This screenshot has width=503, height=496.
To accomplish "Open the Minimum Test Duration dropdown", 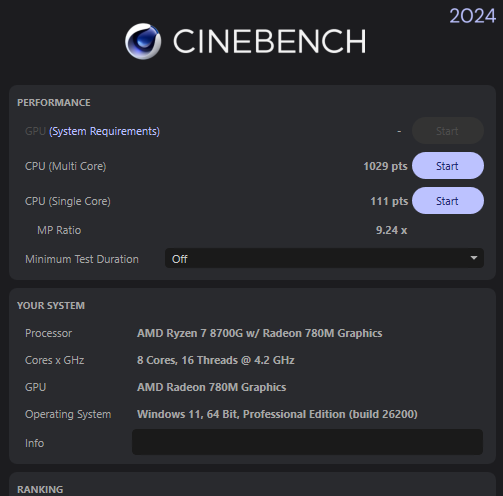I will click(324, 258).
